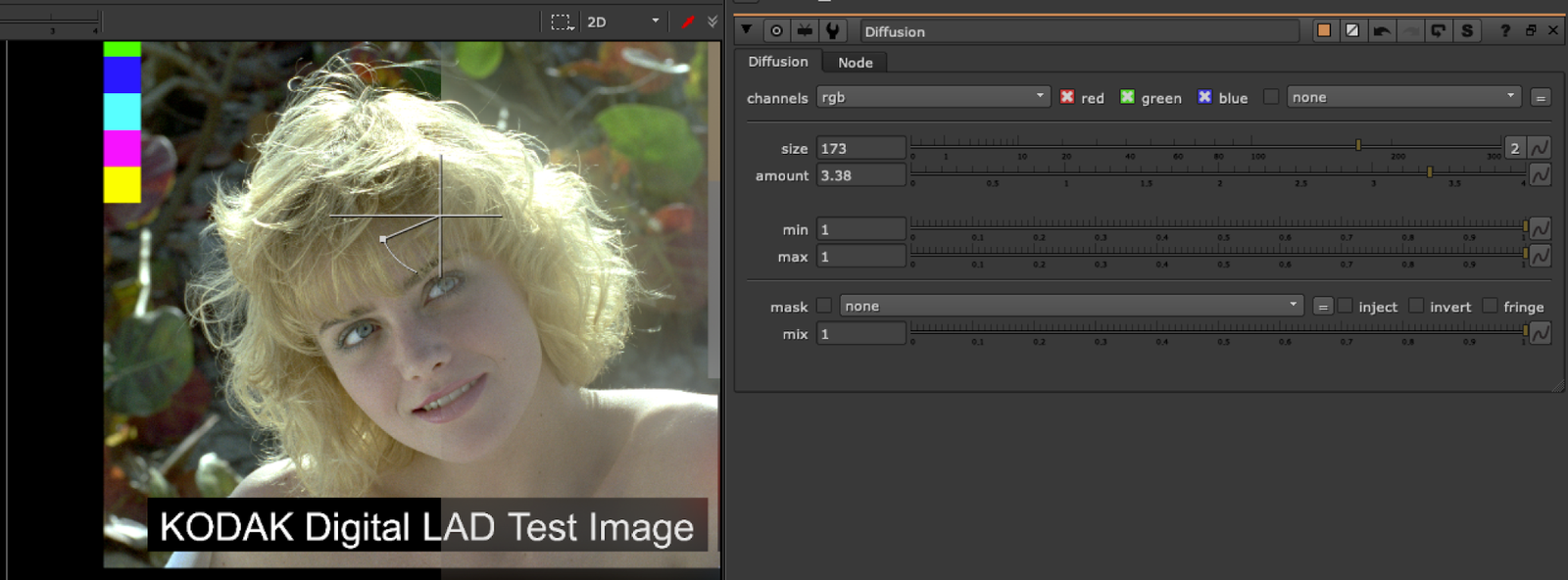1568x580 pixels.
Task: Enable the invert mask checkbox
Action: 1416,306
